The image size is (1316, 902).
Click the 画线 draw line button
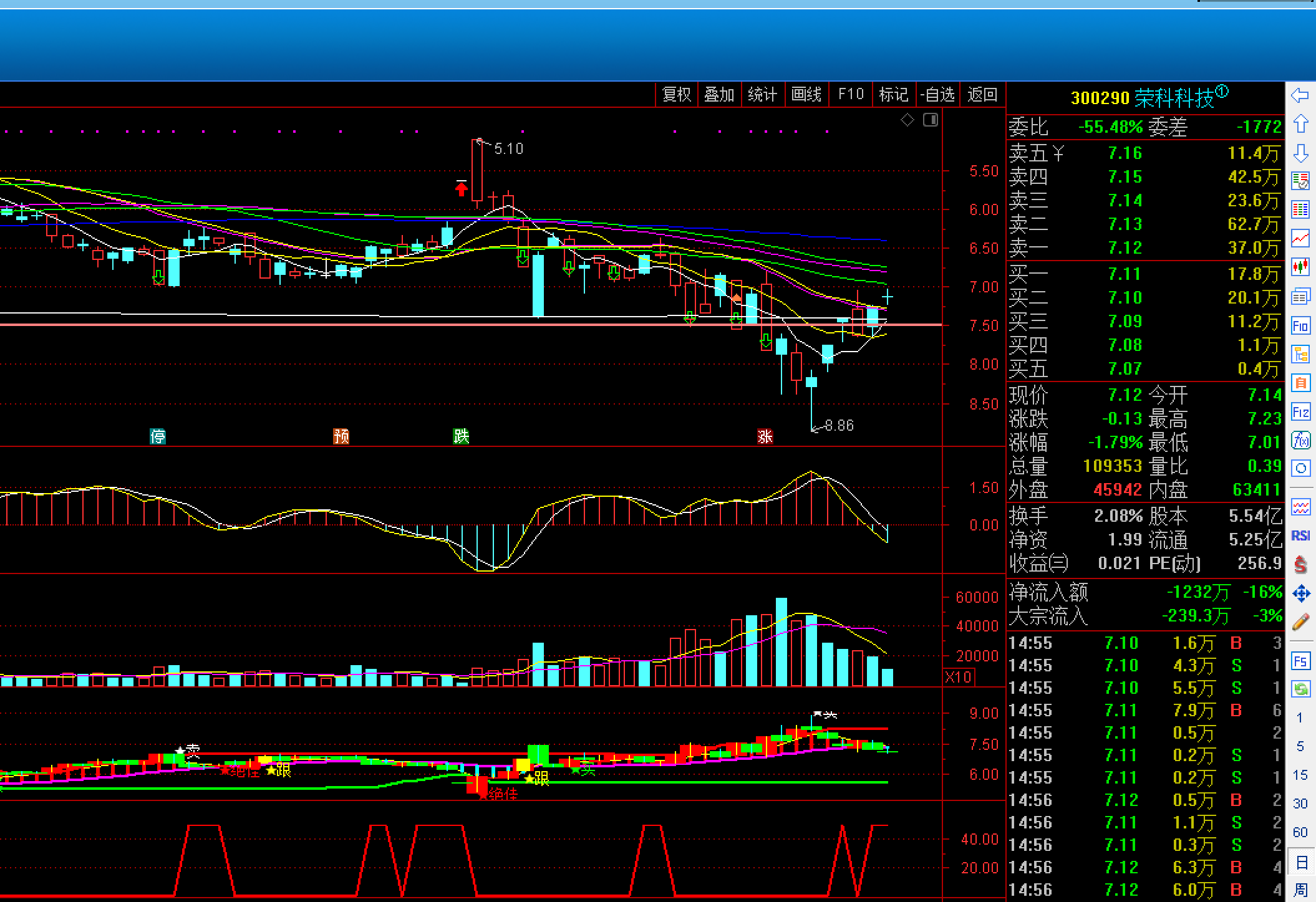tap(806, 94)
